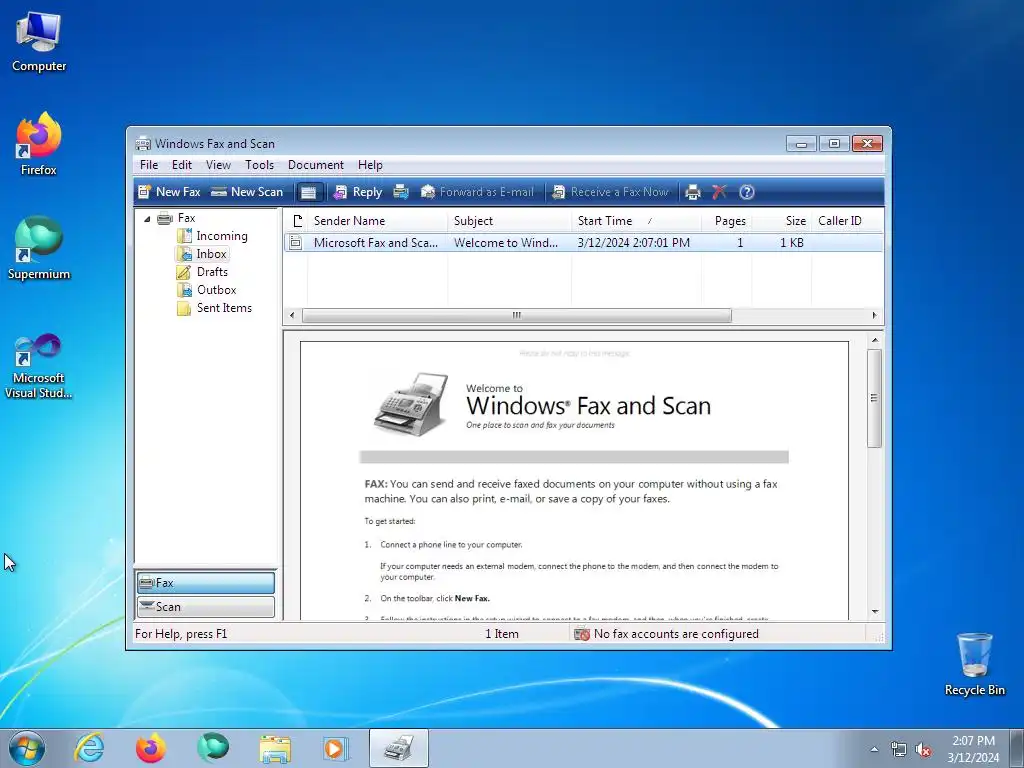This screenshot has width=1024, height=768.
Task: Switch to Scan view button
Action: [x=206, y=607]
